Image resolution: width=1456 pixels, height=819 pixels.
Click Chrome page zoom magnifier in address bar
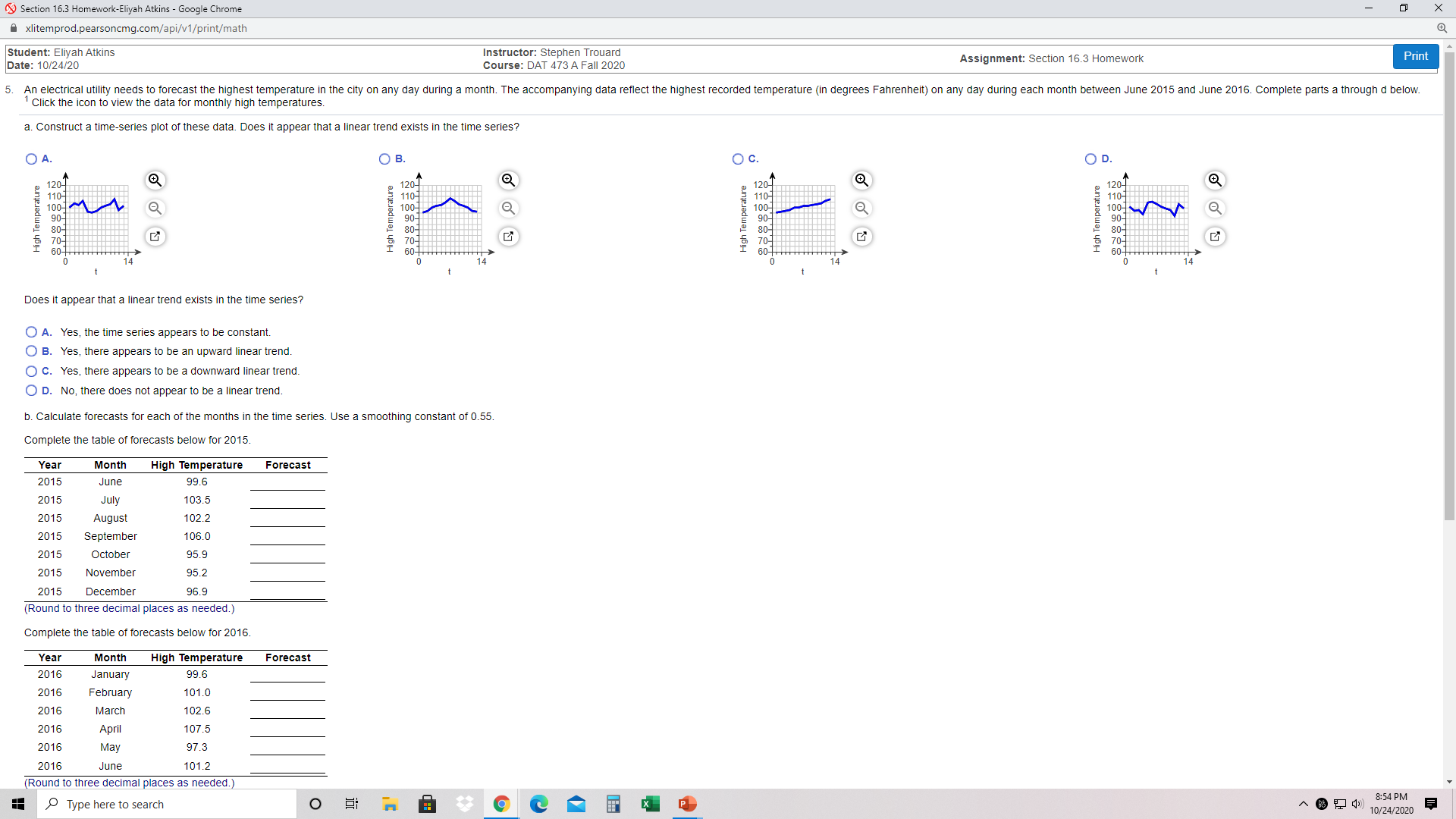[x=1442, y=28]
